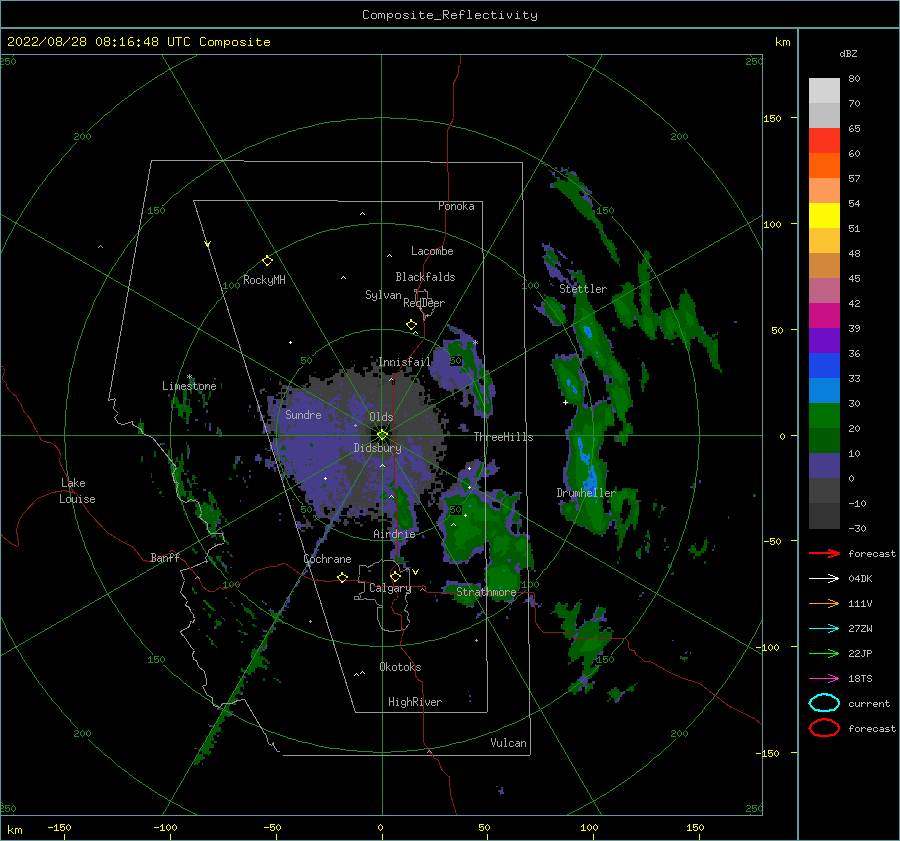Screen dimensions: 900x841
Task: Select the bright green 30-20 dBZ swatch
Action: pos(824,415)
